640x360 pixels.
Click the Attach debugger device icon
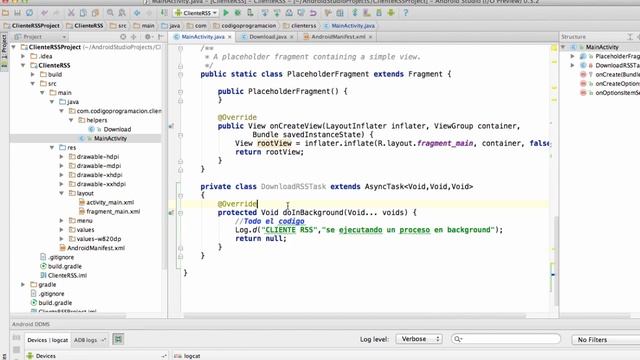(x=250, y=13)
